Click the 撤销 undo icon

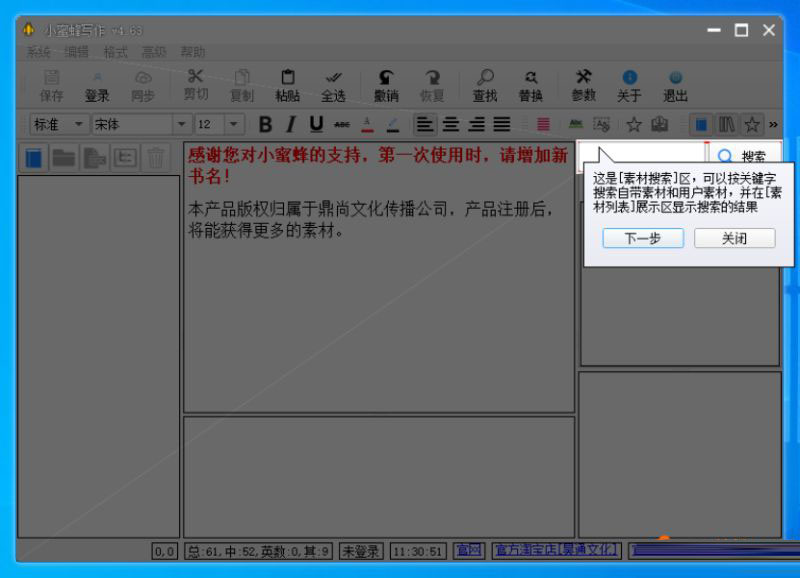pos(386,86)
